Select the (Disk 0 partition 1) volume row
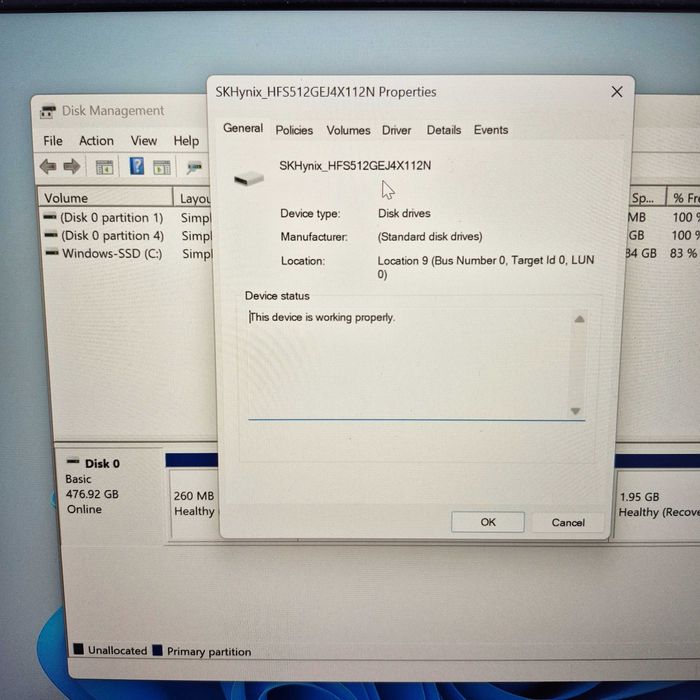 click(x=112, y=218)
